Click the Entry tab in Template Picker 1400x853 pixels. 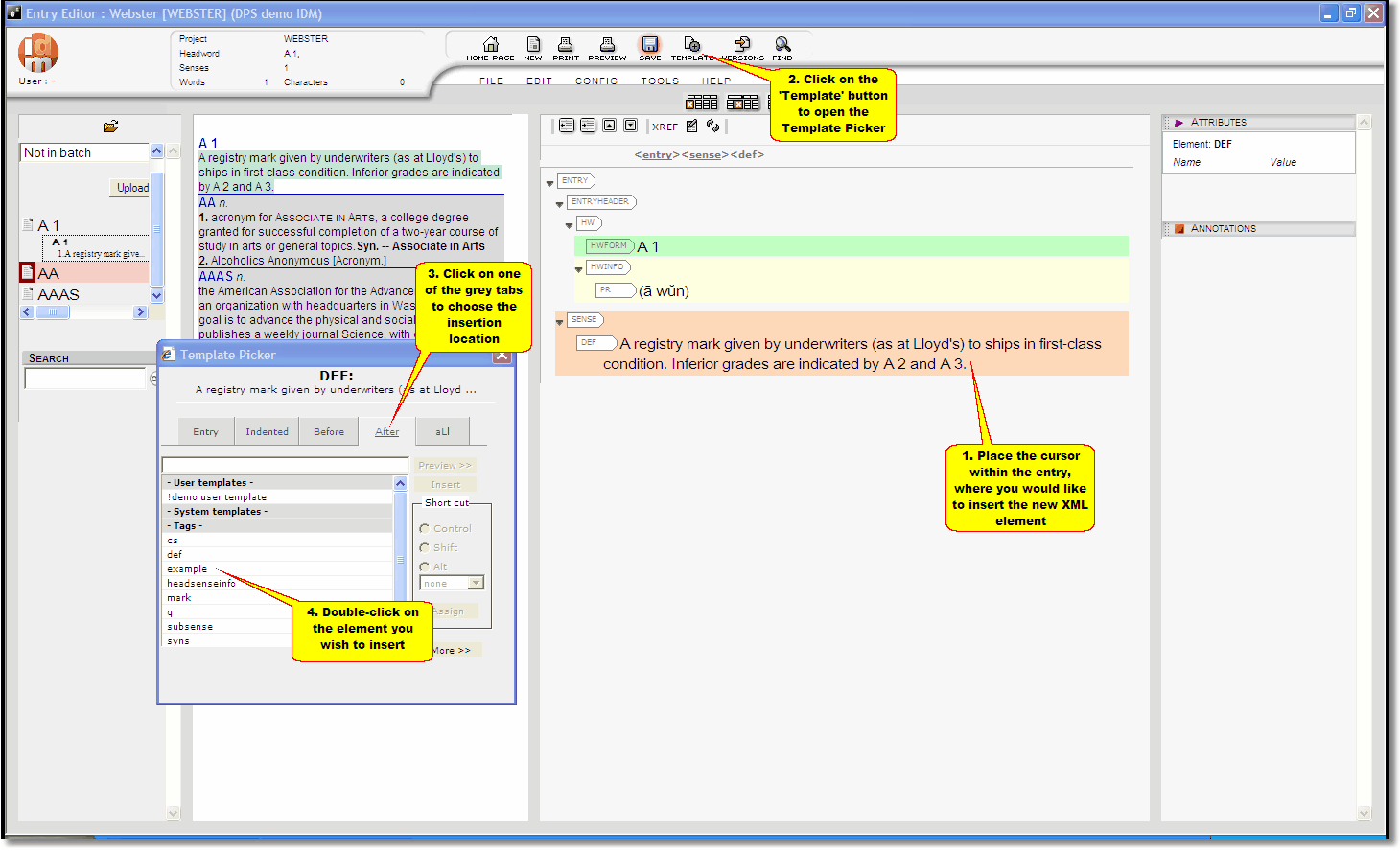click(205, 431)
